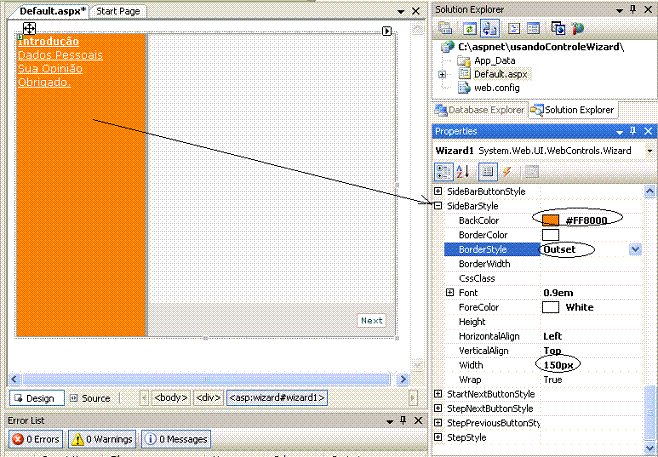The width and height of the screenshot is (658, 457).
Task: Click the BorderColor empty swatch
Action: coord(550,235)
